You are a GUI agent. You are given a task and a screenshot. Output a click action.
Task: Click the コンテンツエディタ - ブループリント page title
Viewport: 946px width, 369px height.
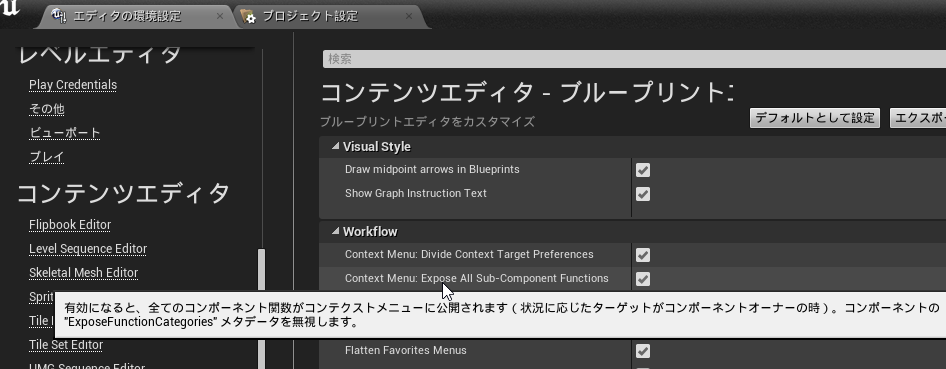point(527,93)
